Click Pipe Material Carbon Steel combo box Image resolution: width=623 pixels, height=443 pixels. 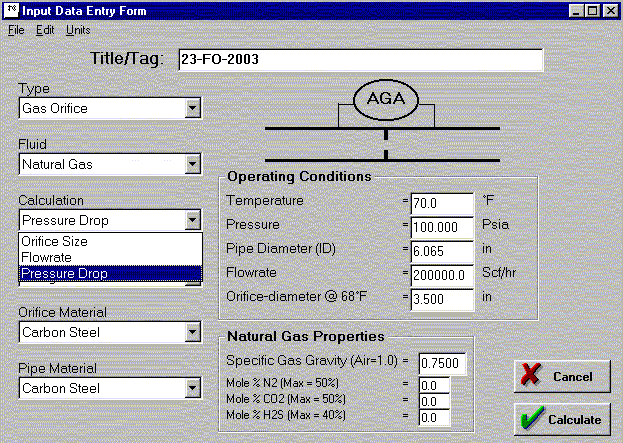click(x=110, y=389)
